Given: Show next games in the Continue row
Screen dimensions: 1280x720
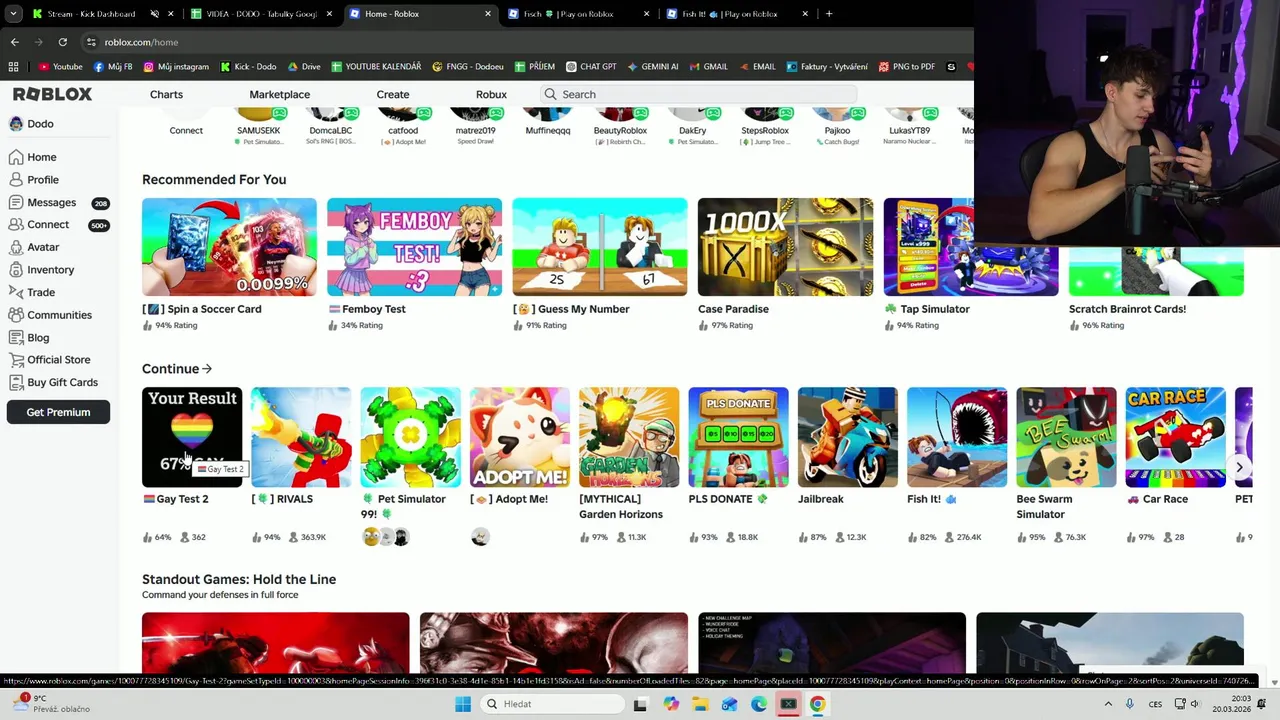Looking at the screenshot, I should coord(1239,467).
